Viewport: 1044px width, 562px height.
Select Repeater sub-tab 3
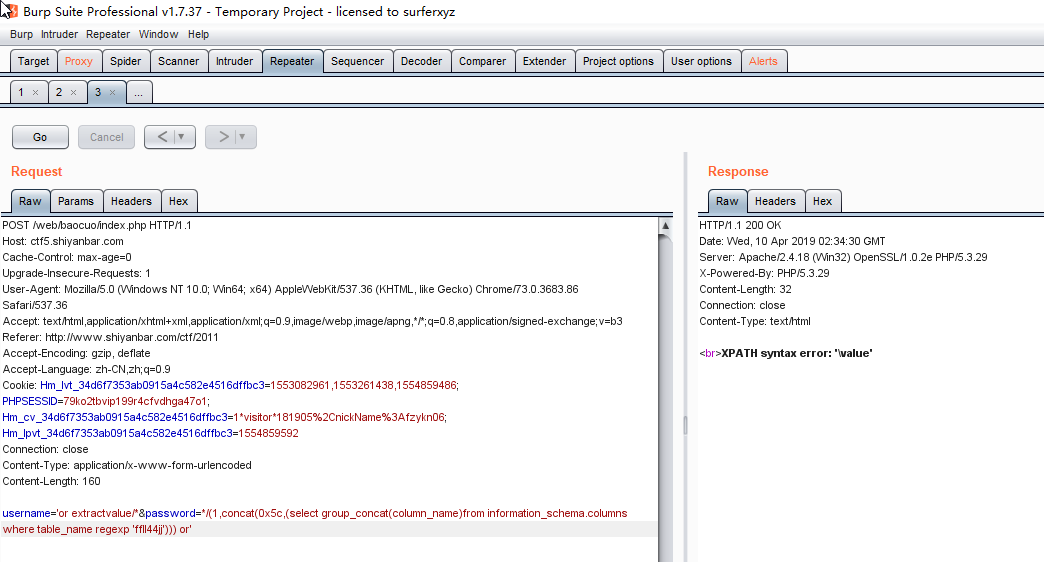97,93
